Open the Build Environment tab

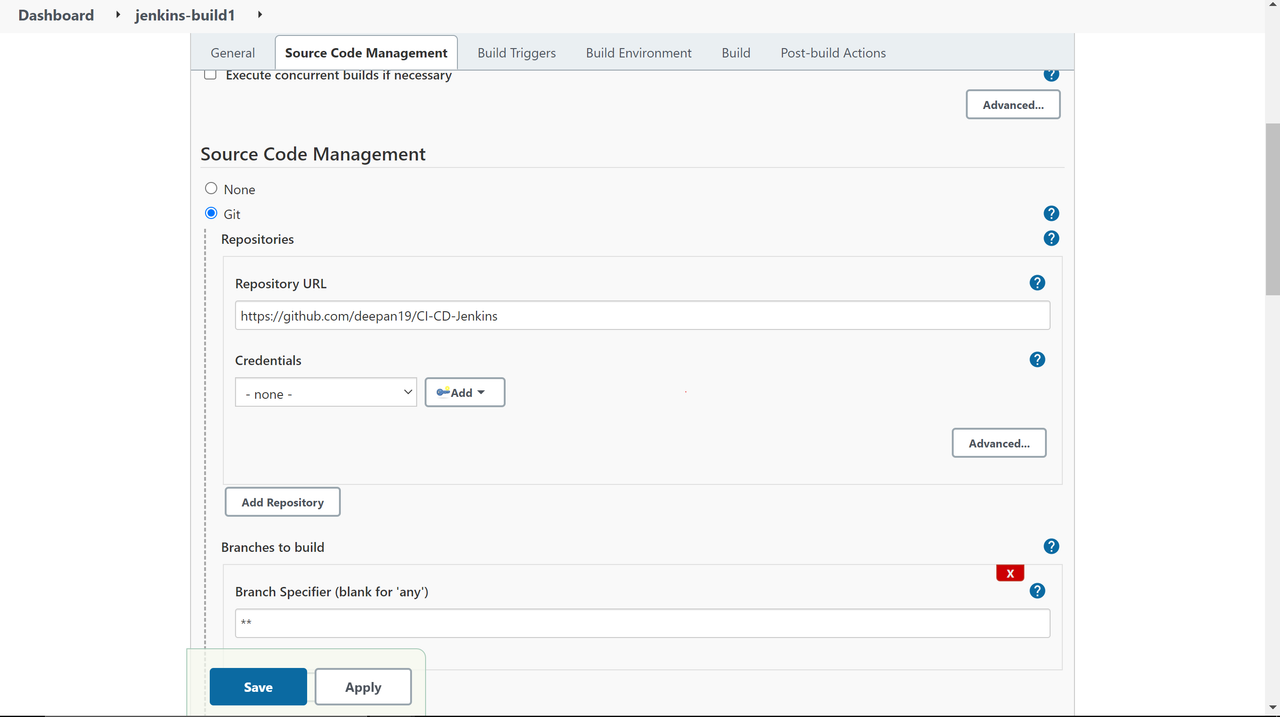(639, 53)
